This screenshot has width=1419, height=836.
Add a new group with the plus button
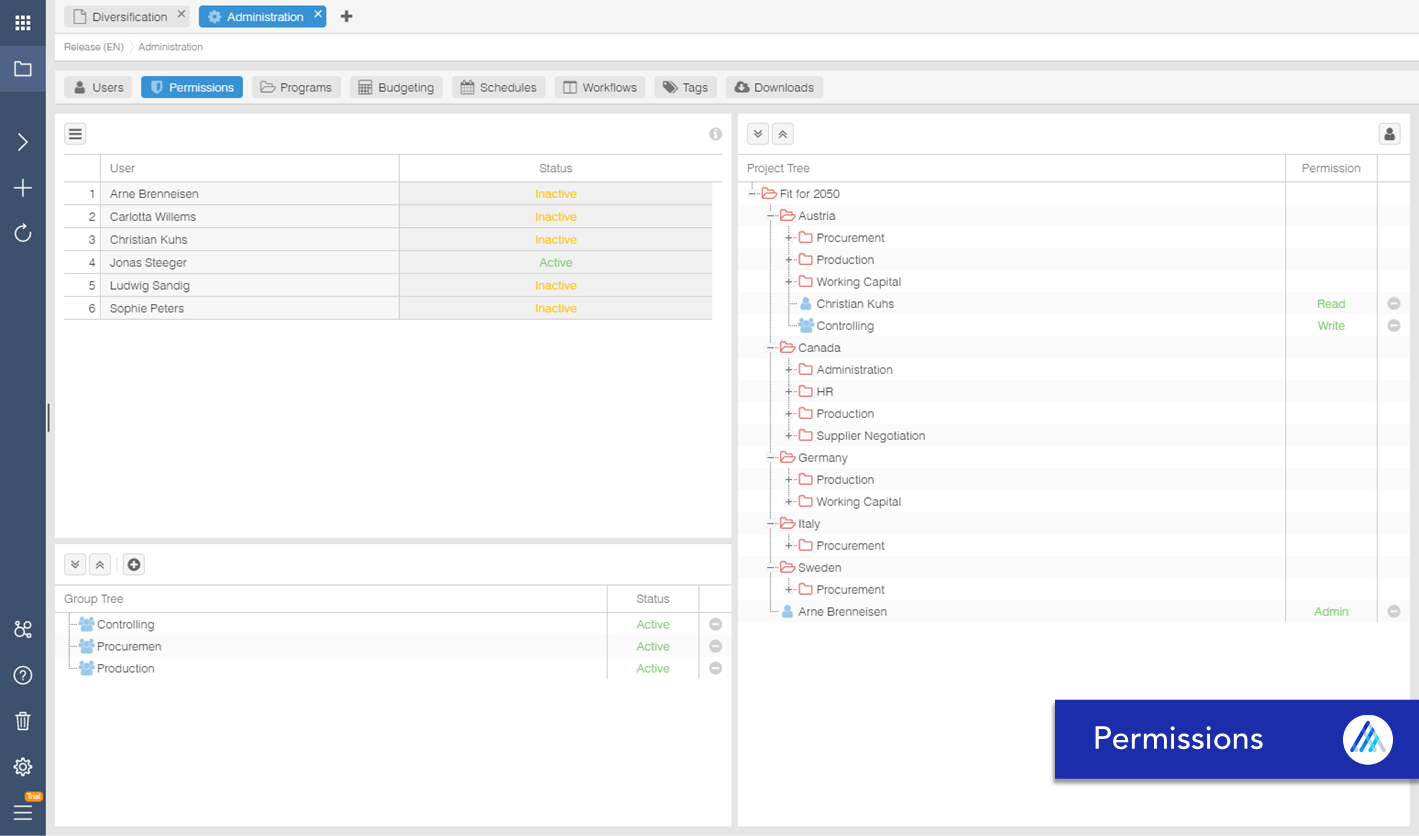134,564
